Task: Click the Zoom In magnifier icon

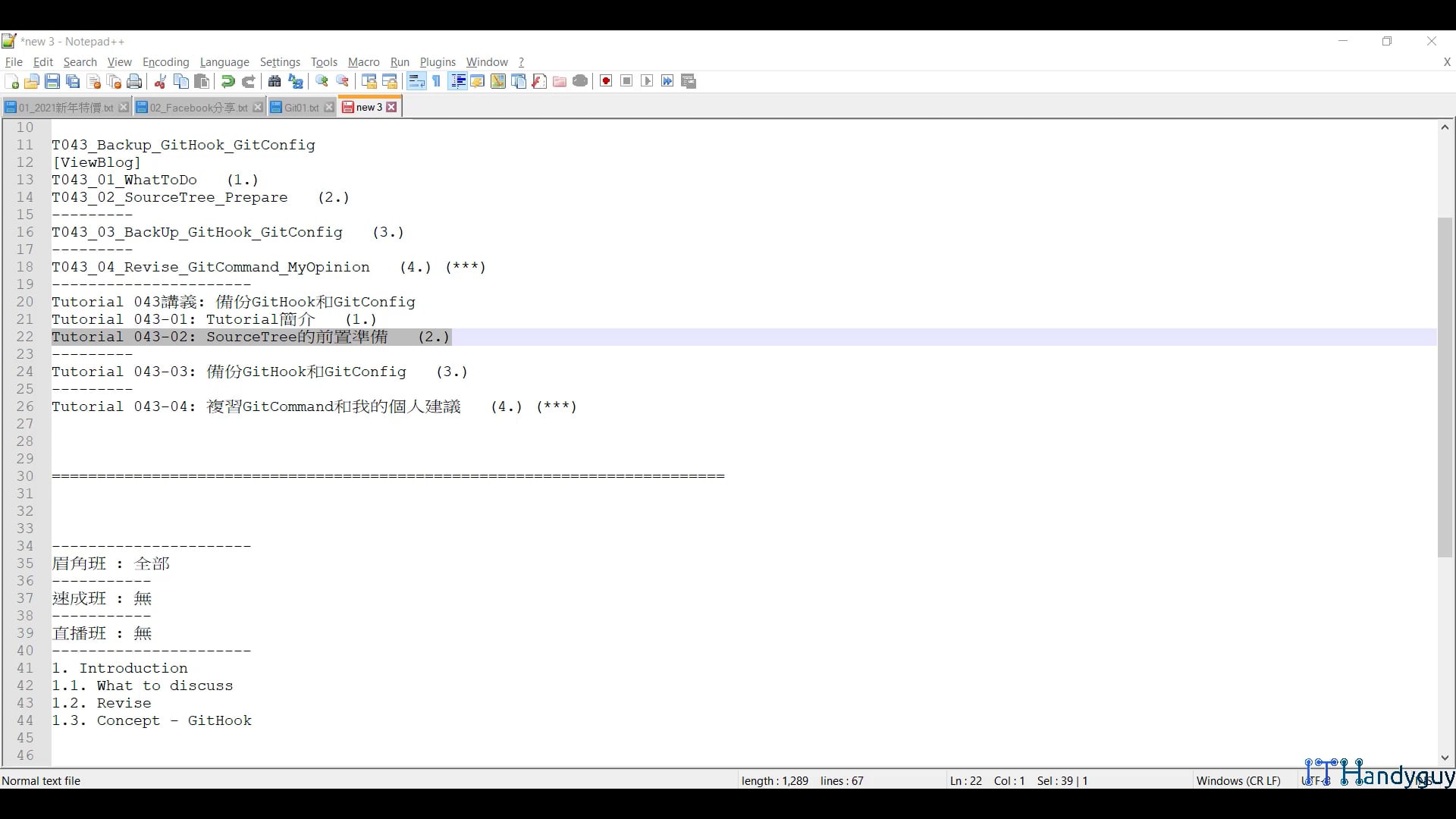Action: click(x=321, y=81)
